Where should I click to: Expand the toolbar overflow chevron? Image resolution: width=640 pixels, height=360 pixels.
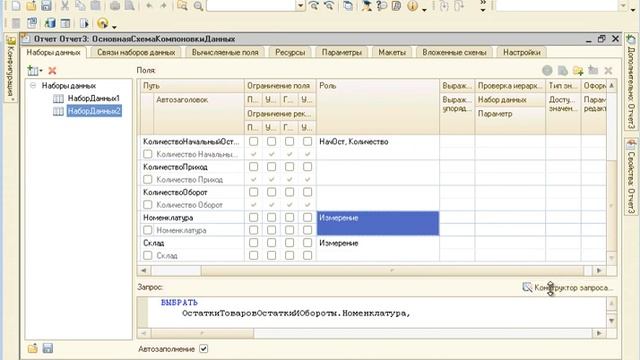(x=483, y=3)
